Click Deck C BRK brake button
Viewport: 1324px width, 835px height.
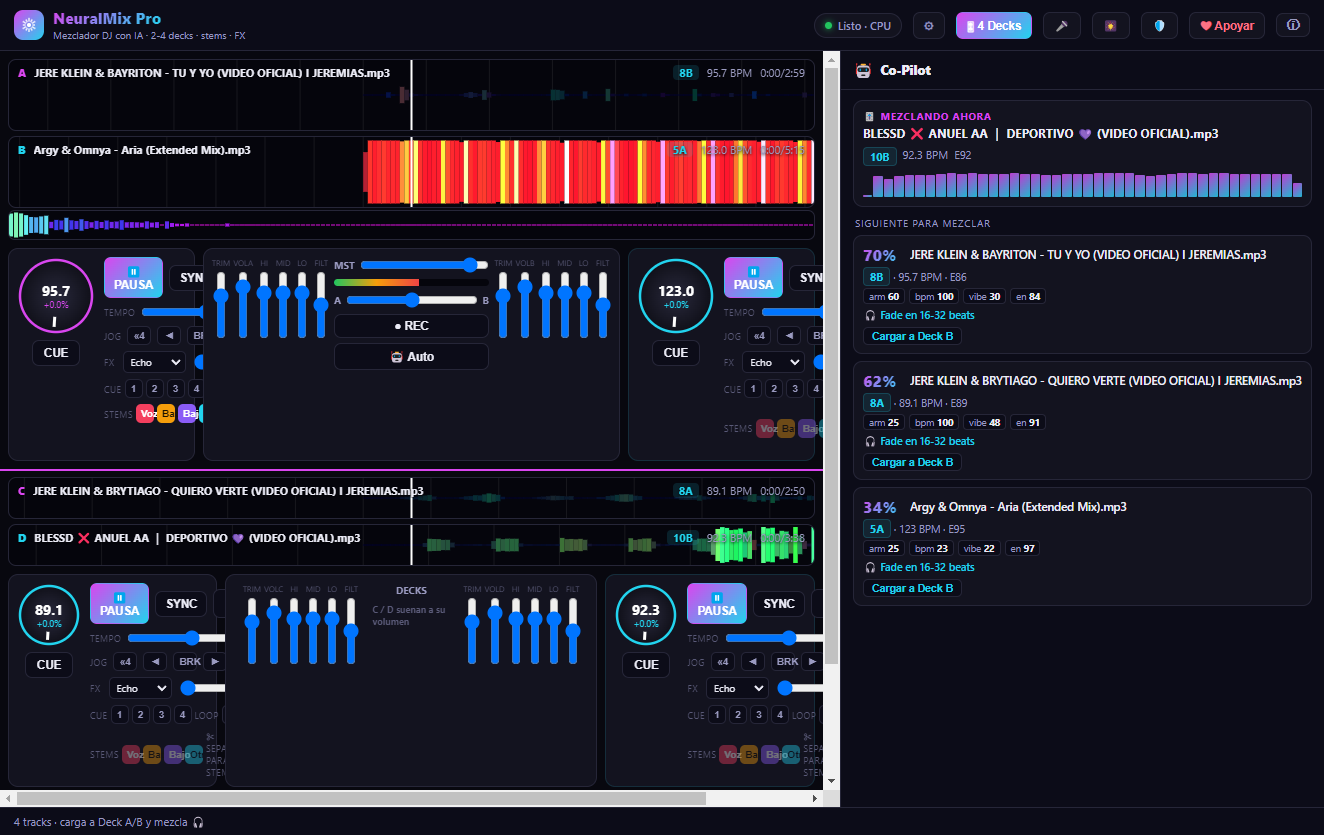tap(187, 662)
